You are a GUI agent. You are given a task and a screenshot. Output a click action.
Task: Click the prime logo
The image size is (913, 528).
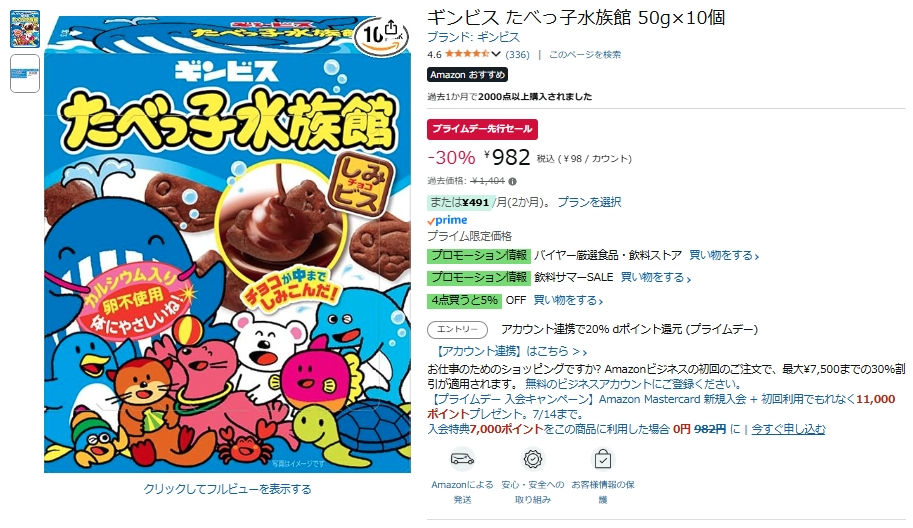tap(447, 220)
